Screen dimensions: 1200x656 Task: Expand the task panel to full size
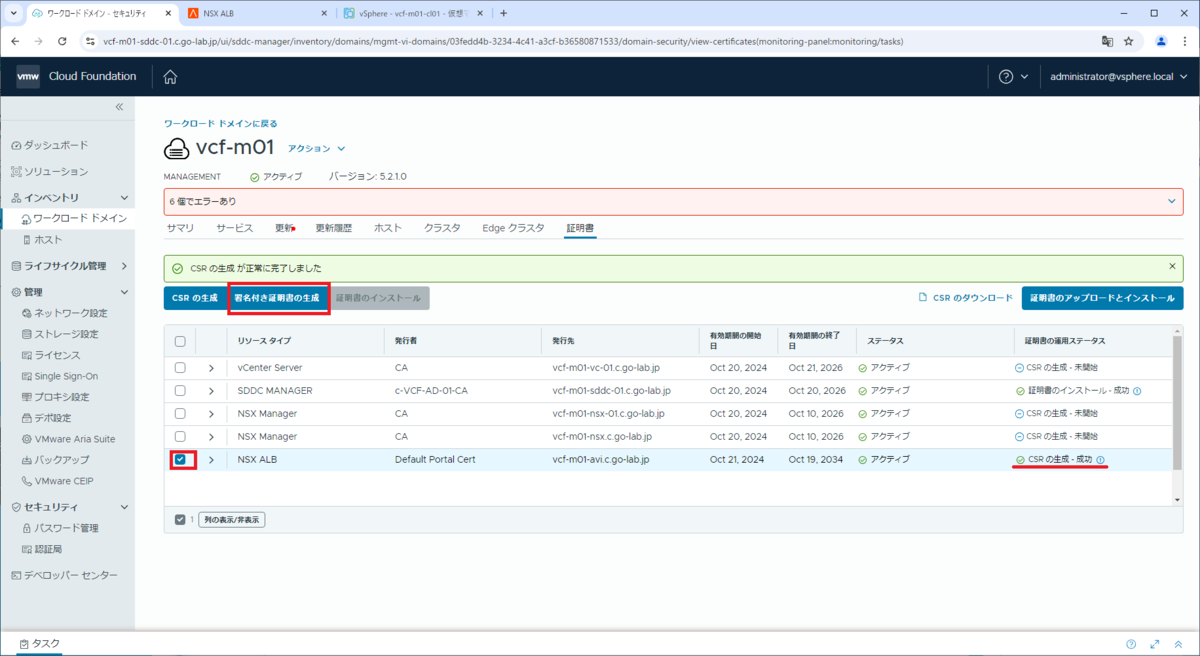pyautogui.click(x=1155, y=644)
